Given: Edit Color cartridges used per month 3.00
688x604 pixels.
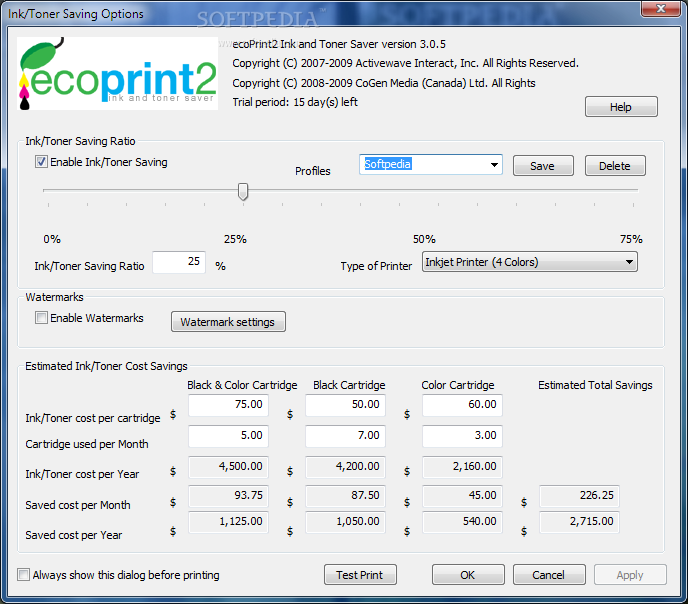Looking at the screenshot, I should coord(462,436).
